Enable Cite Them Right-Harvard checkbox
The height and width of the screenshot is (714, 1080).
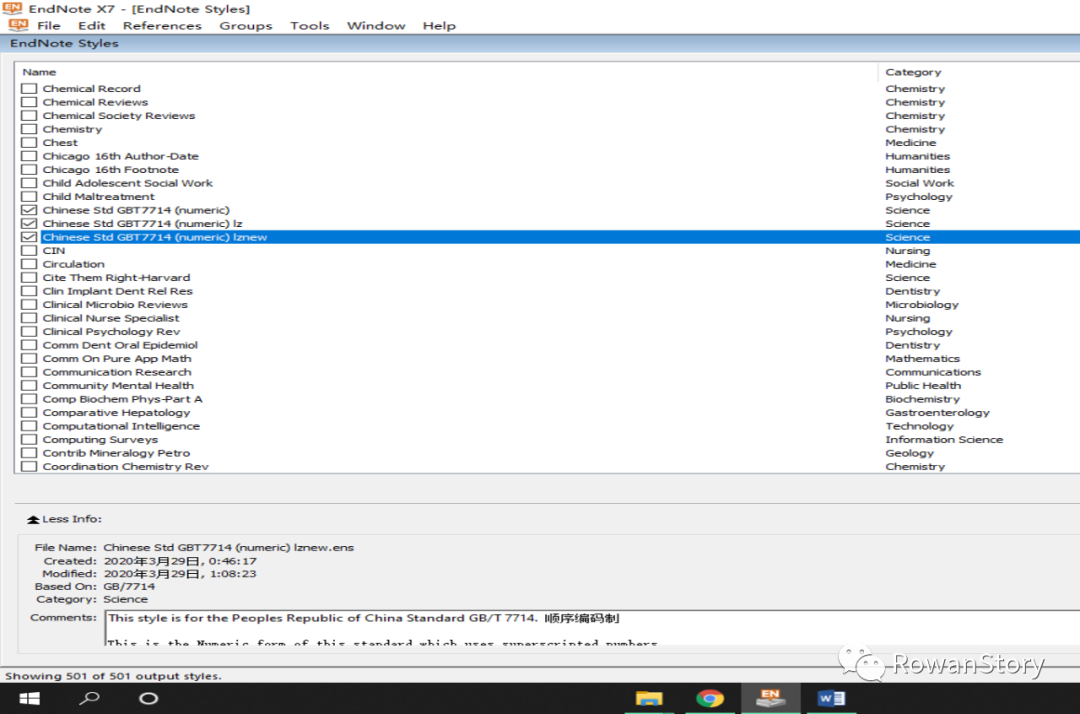pyautogui.click(x=29, y=277)
